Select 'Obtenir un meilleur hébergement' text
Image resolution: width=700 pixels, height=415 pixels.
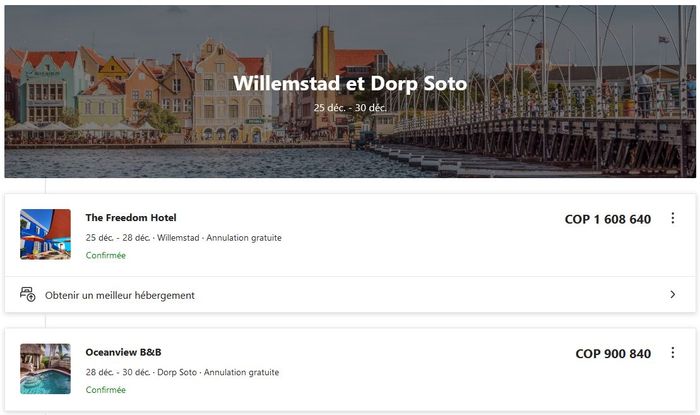pos(120,295)
